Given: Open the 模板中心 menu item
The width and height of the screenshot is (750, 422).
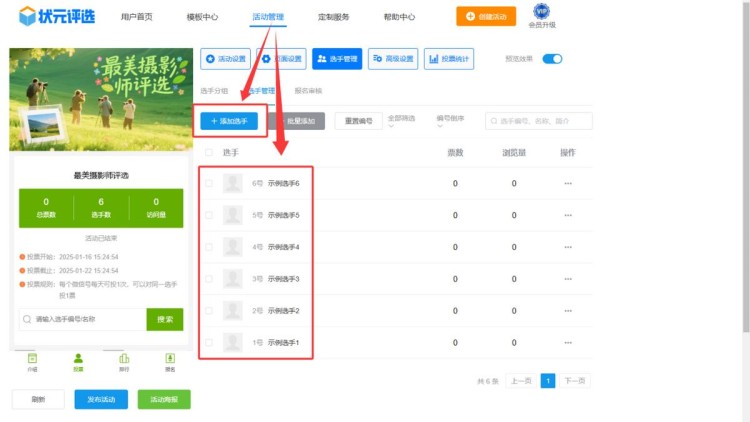Looking at the screenshot, I should click(x=202, y=17).
